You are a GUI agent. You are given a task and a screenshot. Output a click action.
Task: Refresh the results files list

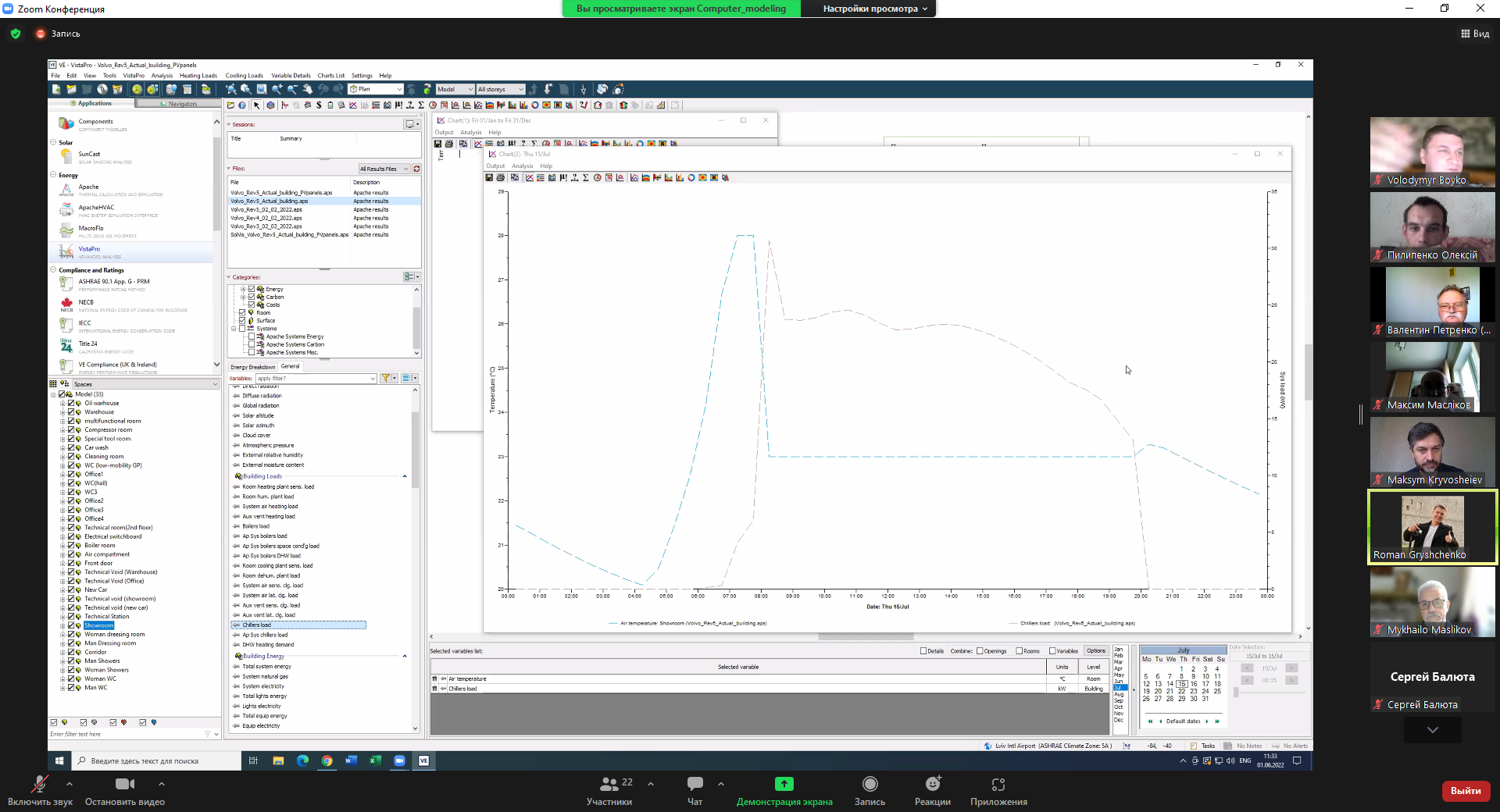coord(417,169)
